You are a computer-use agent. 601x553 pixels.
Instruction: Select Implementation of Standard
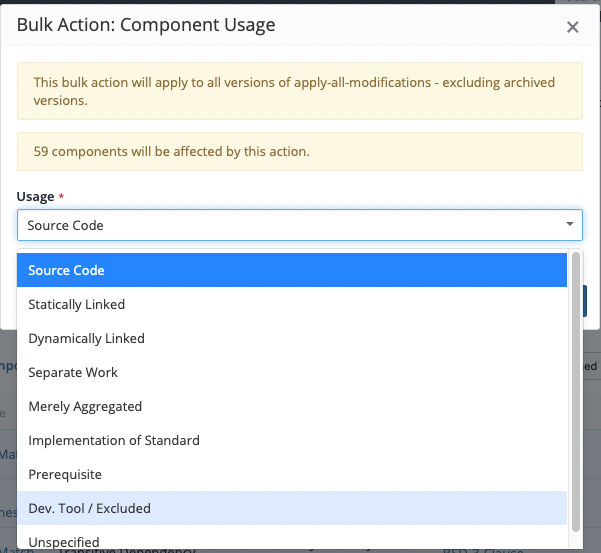click(292, 440)
